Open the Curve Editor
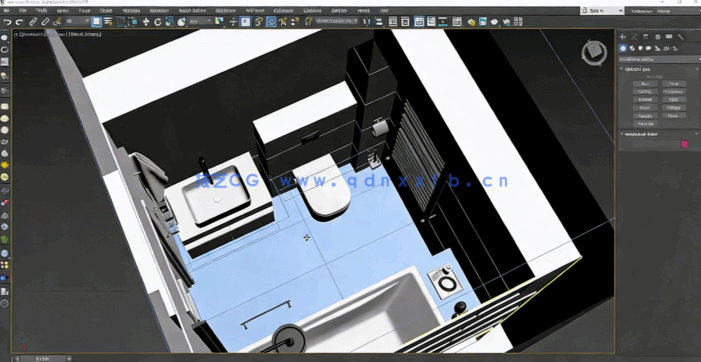 (431, 21)
